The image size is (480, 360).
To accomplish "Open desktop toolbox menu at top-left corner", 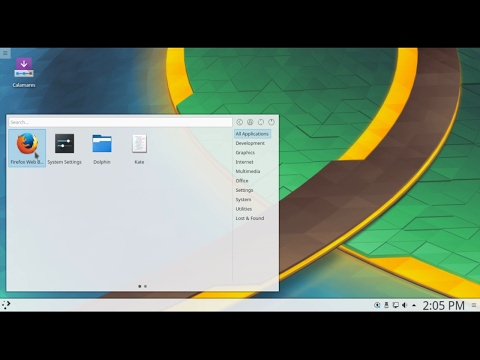I will (x=5, y=53).
